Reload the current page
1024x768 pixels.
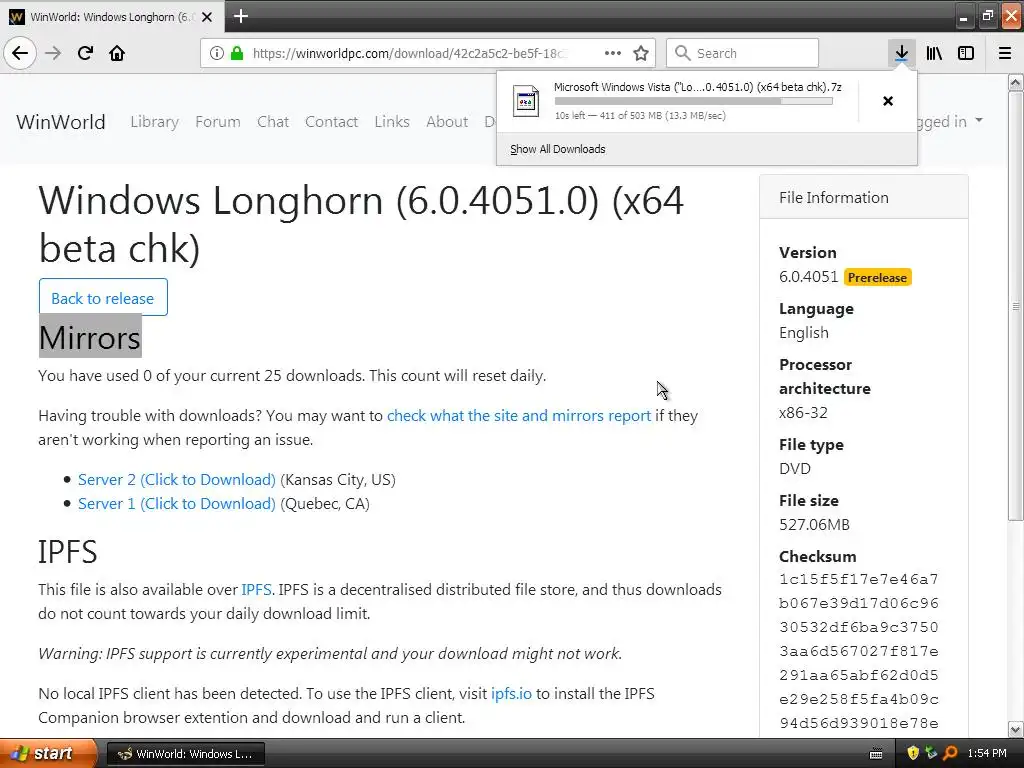85,53
